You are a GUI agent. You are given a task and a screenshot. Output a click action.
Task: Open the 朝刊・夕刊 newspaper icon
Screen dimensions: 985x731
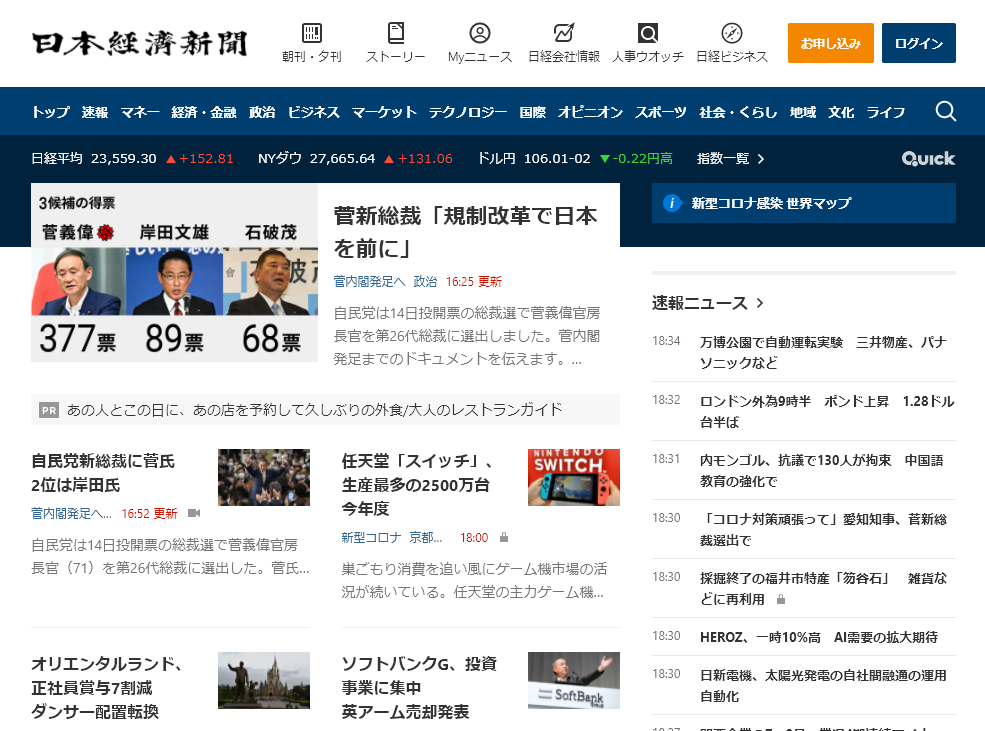click(x=312, y=33)
